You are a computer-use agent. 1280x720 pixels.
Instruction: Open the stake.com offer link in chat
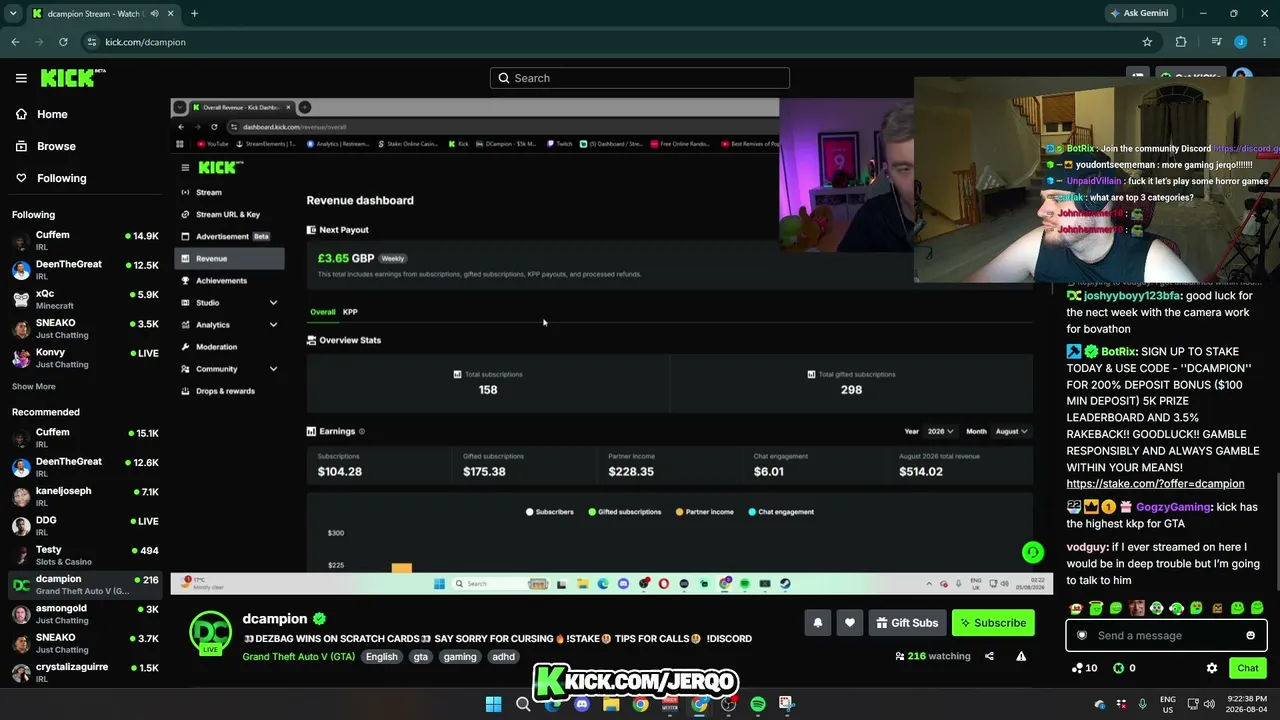click(1155, 484)
